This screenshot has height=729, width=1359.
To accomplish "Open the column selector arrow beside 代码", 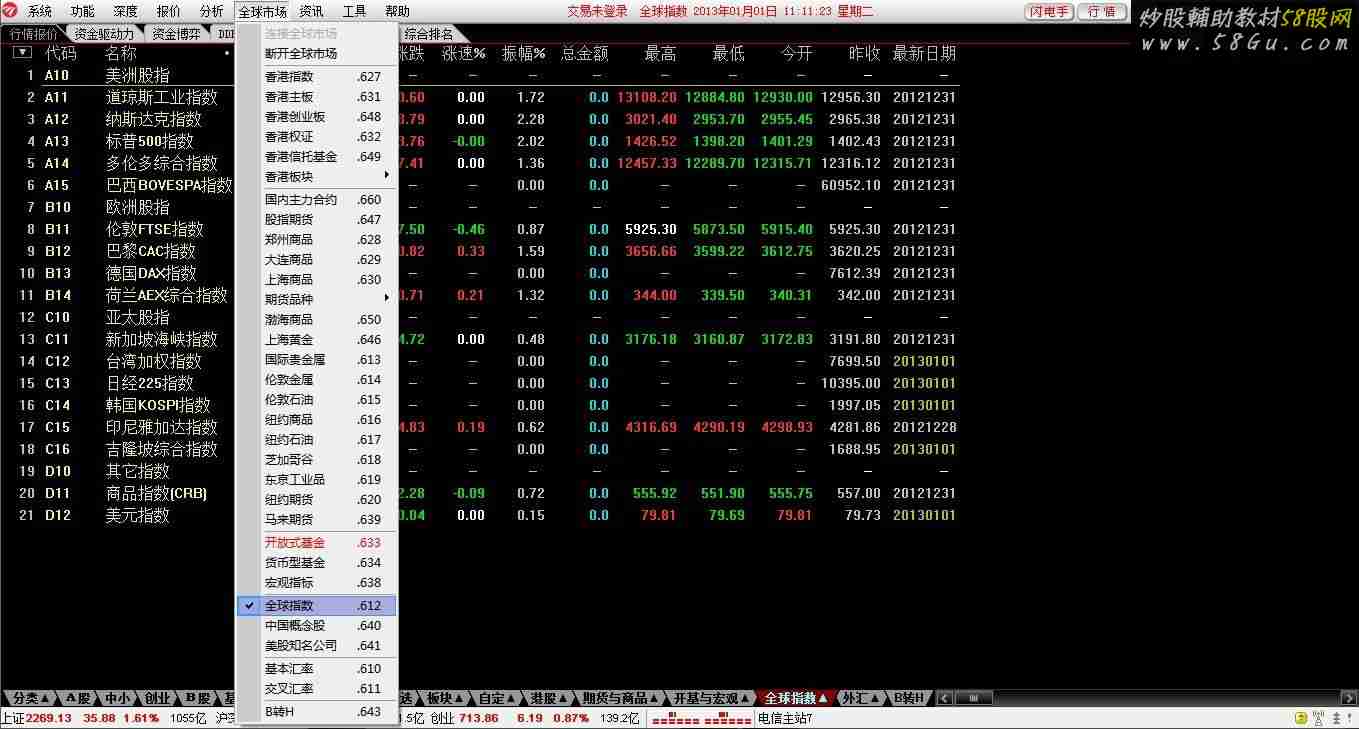I will coord(22,53).
